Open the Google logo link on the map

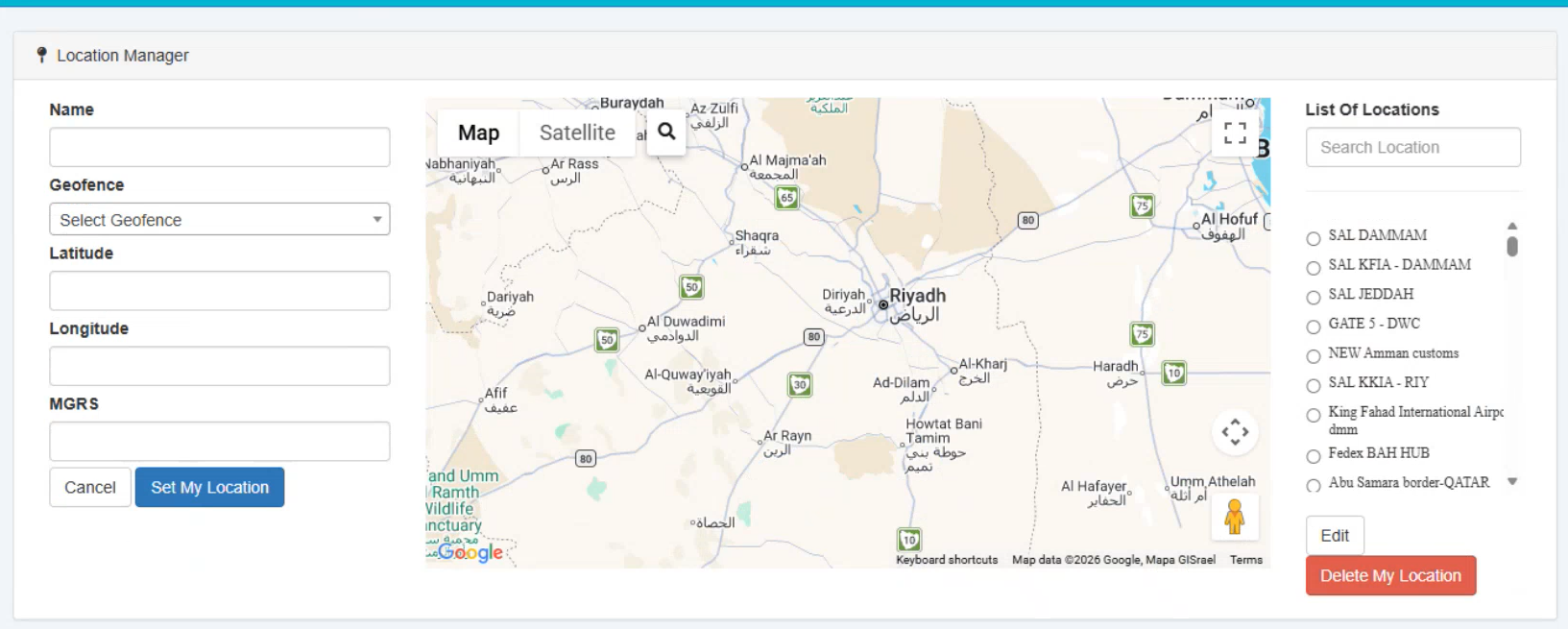tap(470, 552)
